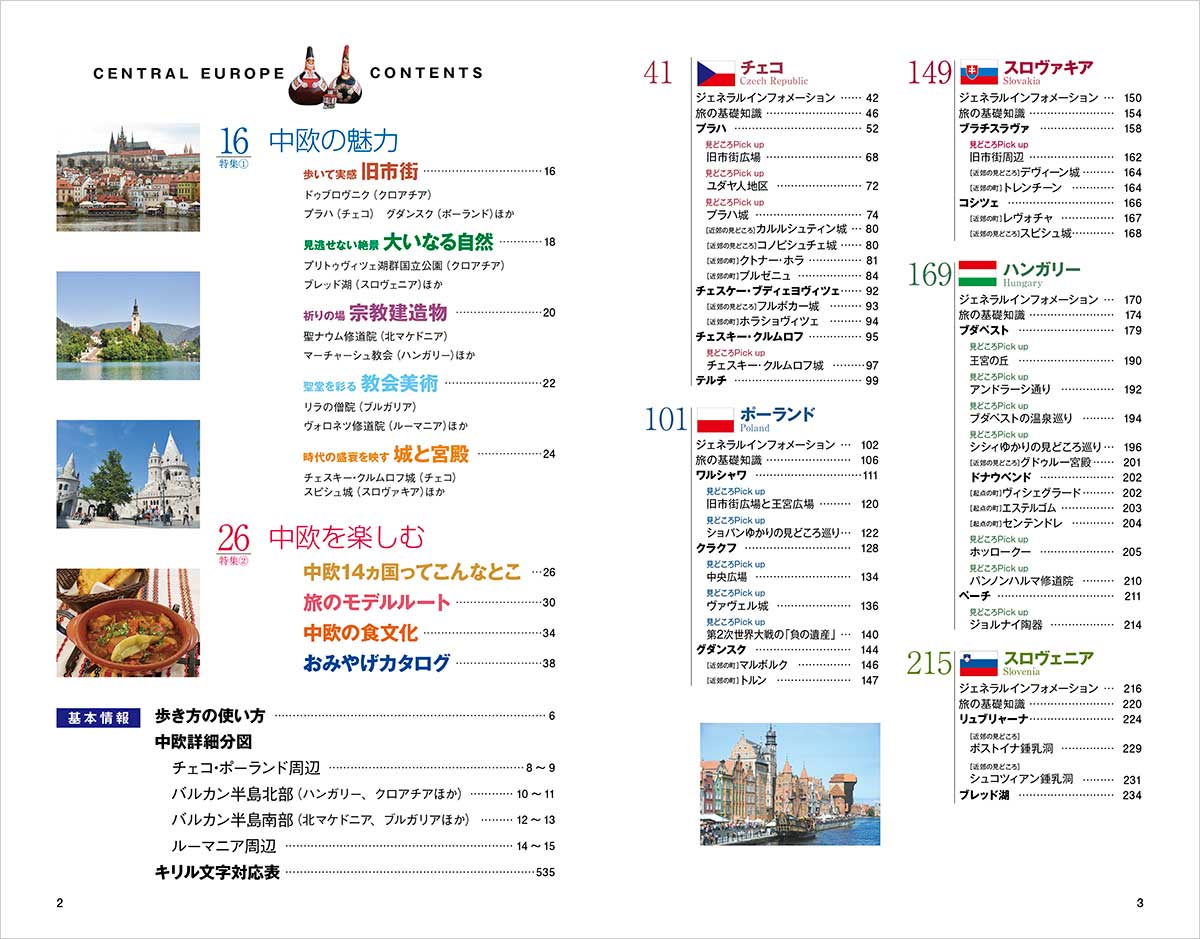The height and width of the screenshot is (939, 1200).
Task: Click the Slovenia flag icon
Action: tap(979, 662)
